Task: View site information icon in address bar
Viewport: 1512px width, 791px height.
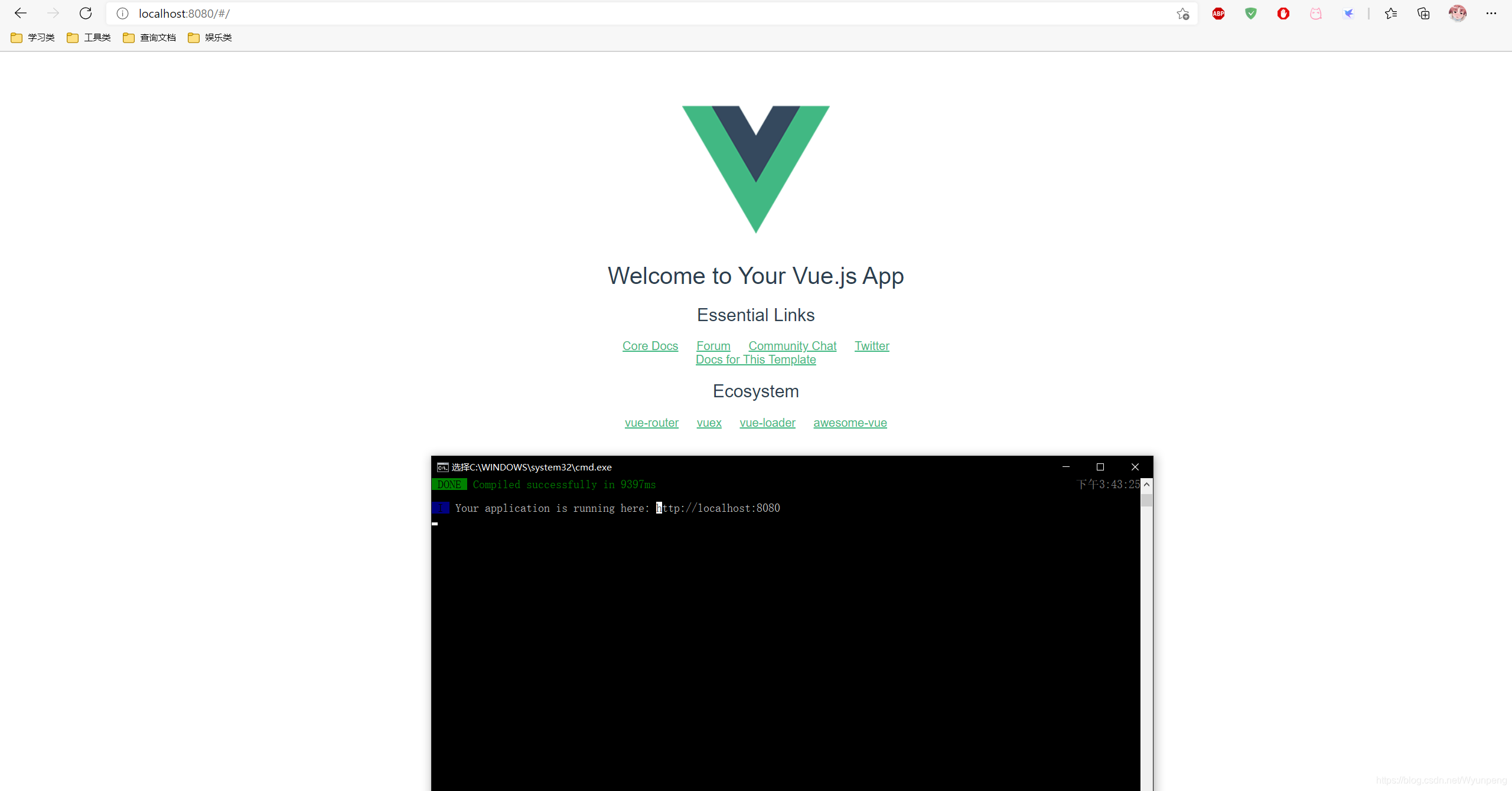Action: 122,14
